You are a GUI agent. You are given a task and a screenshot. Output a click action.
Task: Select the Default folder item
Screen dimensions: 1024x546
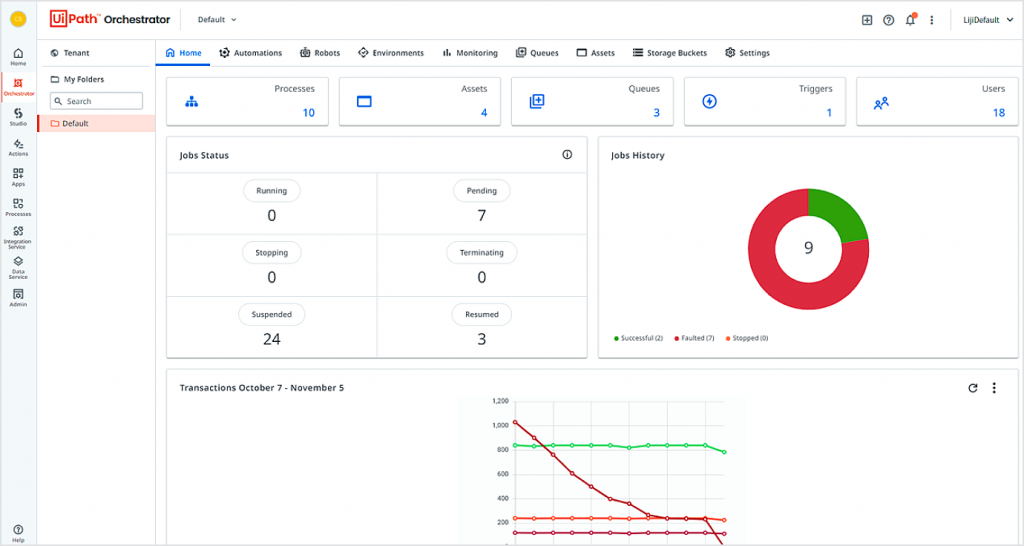(96, 123)
